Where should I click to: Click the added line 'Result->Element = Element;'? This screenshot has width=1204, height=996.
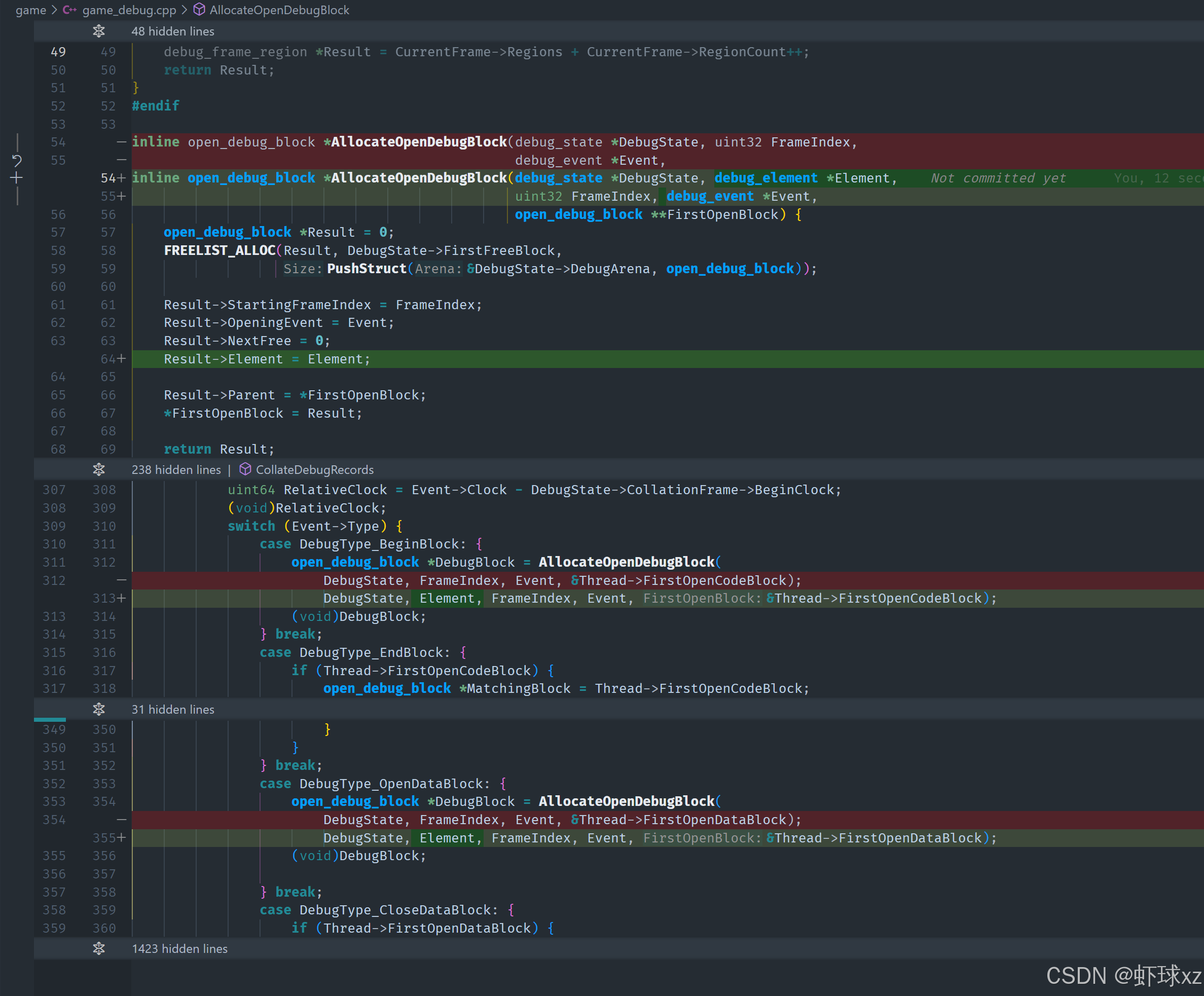tap(267, 359)
